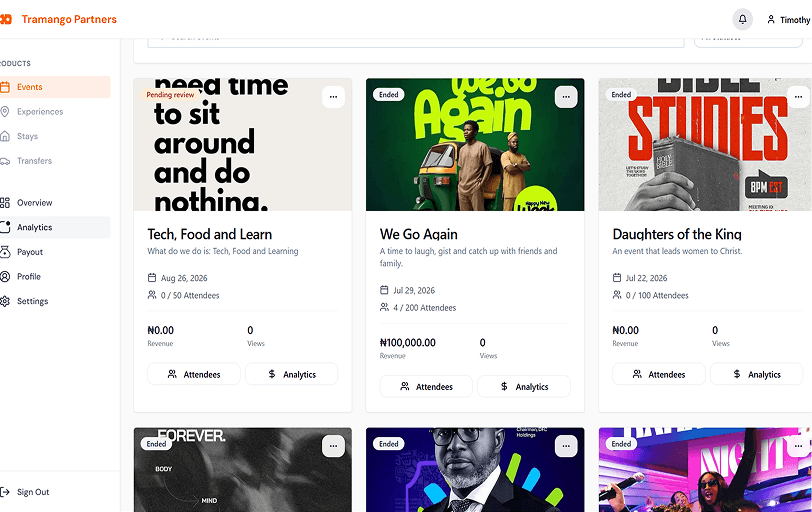The height and width of the screenshot is (512, 812).
Task: View Attendees for We Go Again
Action: tap(426, 387)
